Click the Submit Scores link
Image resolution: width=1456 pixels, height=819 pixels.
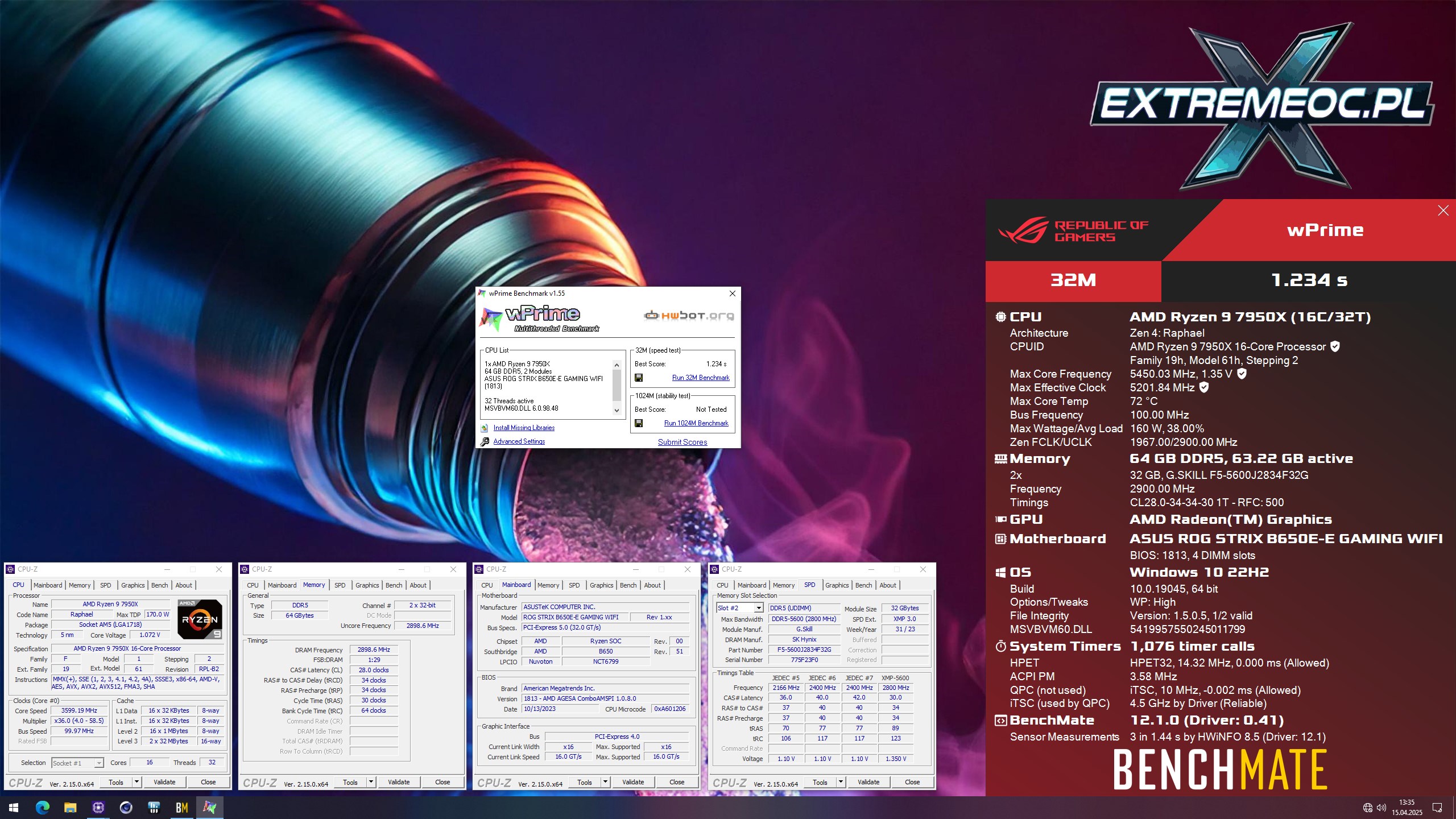[682, 442]
